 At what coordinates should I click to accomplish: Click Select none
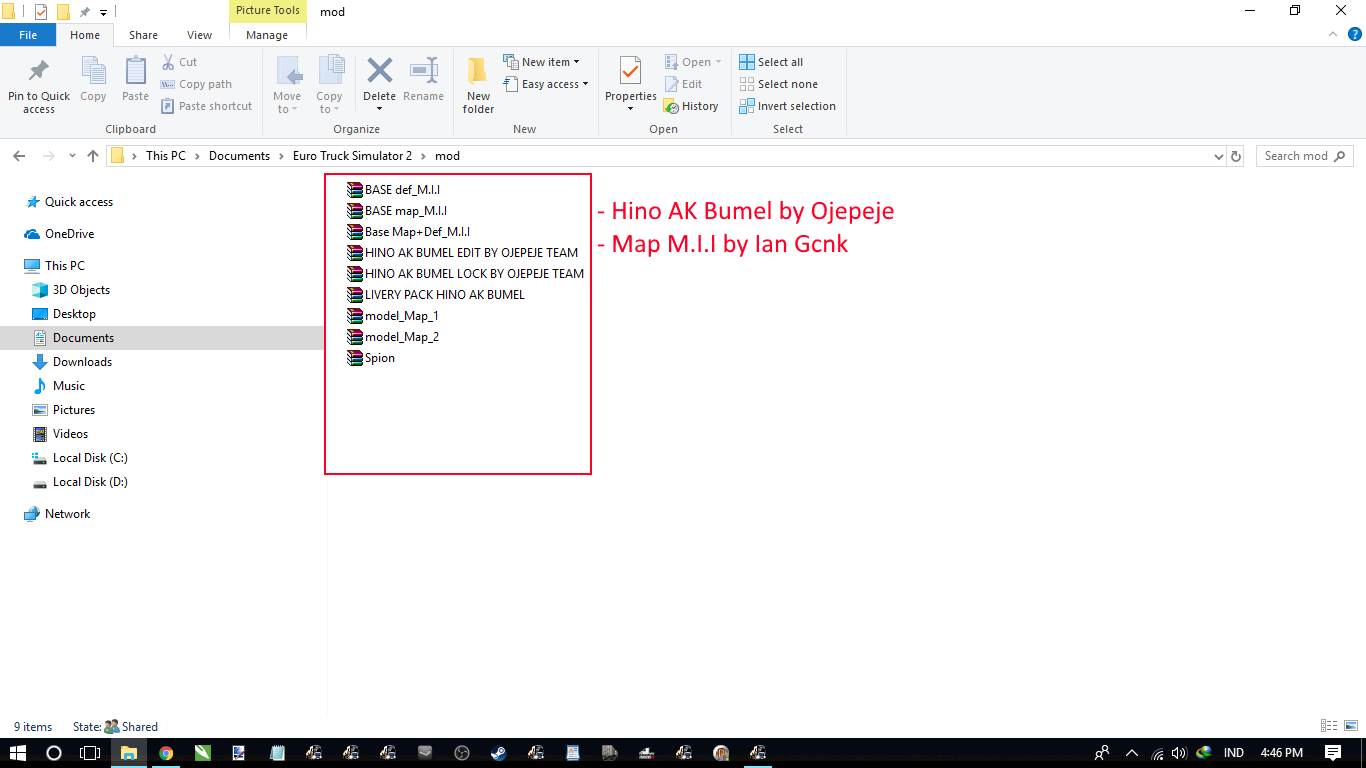click(778, 84)
